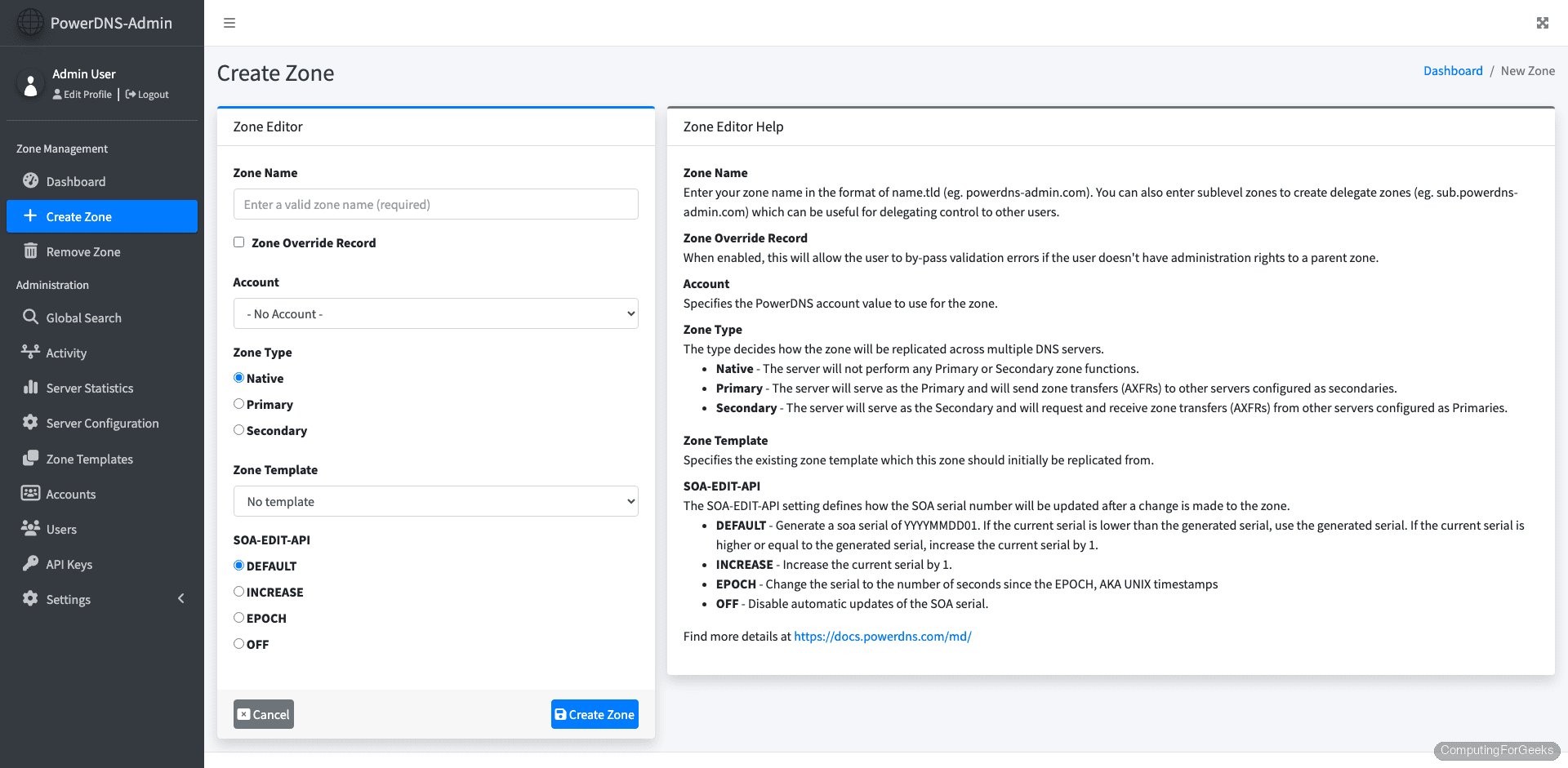Enable the Zone Override Record checkbox
This screenshot has width=1568, height=768.
[238, 242]
